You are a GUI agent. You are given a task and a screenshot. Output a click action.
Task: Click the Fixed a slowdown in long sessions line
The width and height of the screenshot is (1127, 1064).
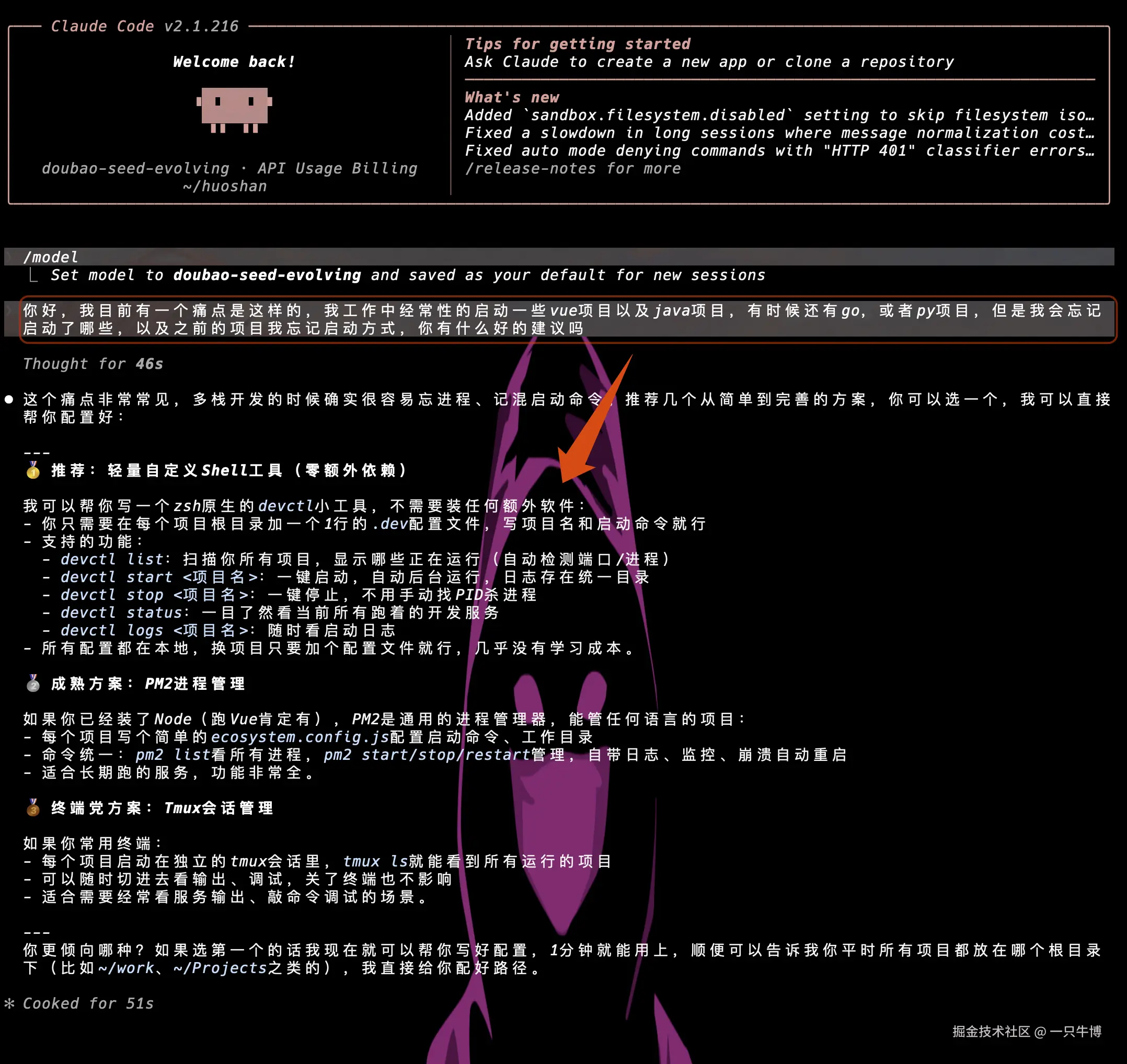(779, 133)
